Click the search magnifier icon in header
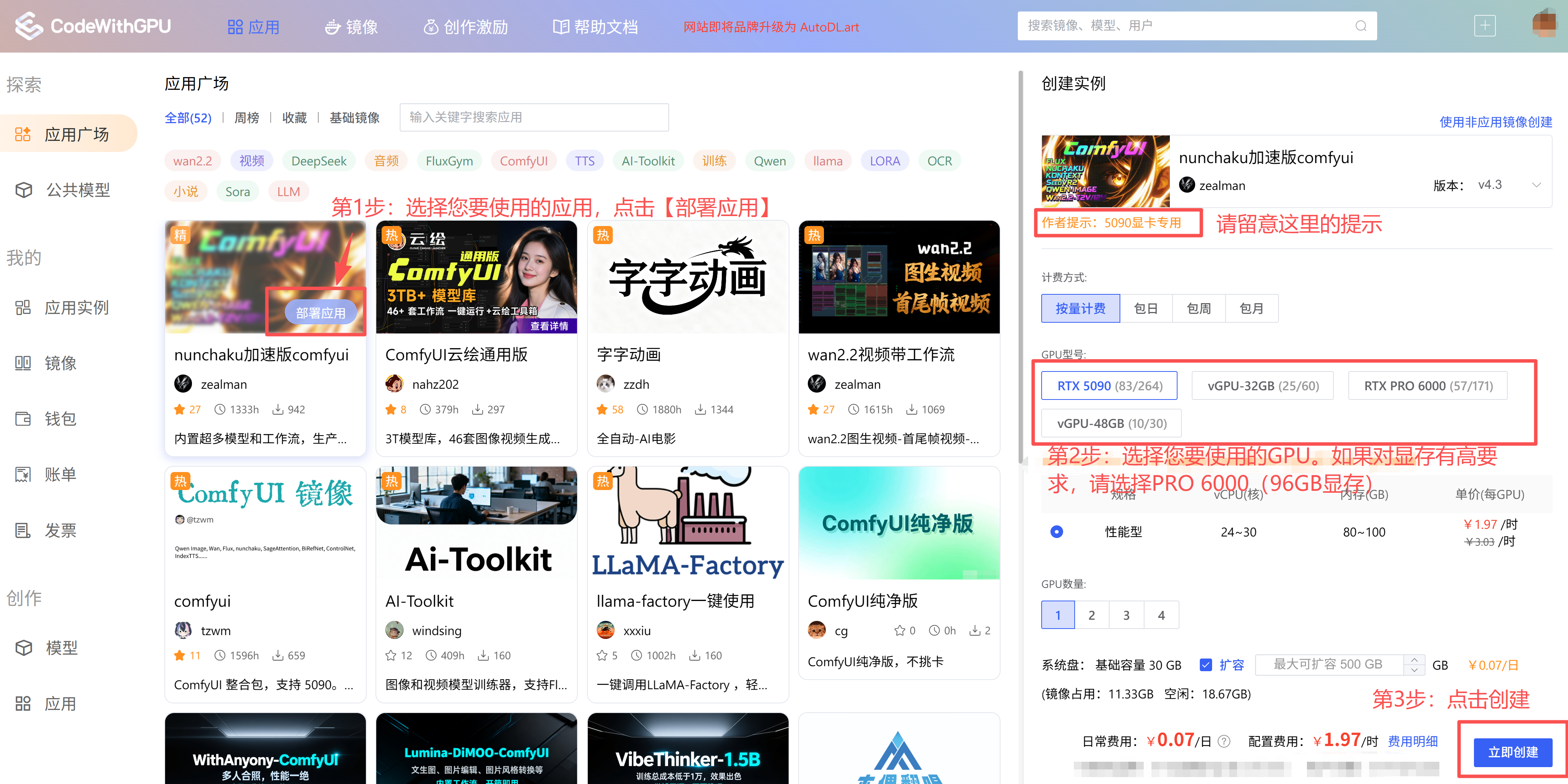1568x784 pixels. (x=1360, y=26)
